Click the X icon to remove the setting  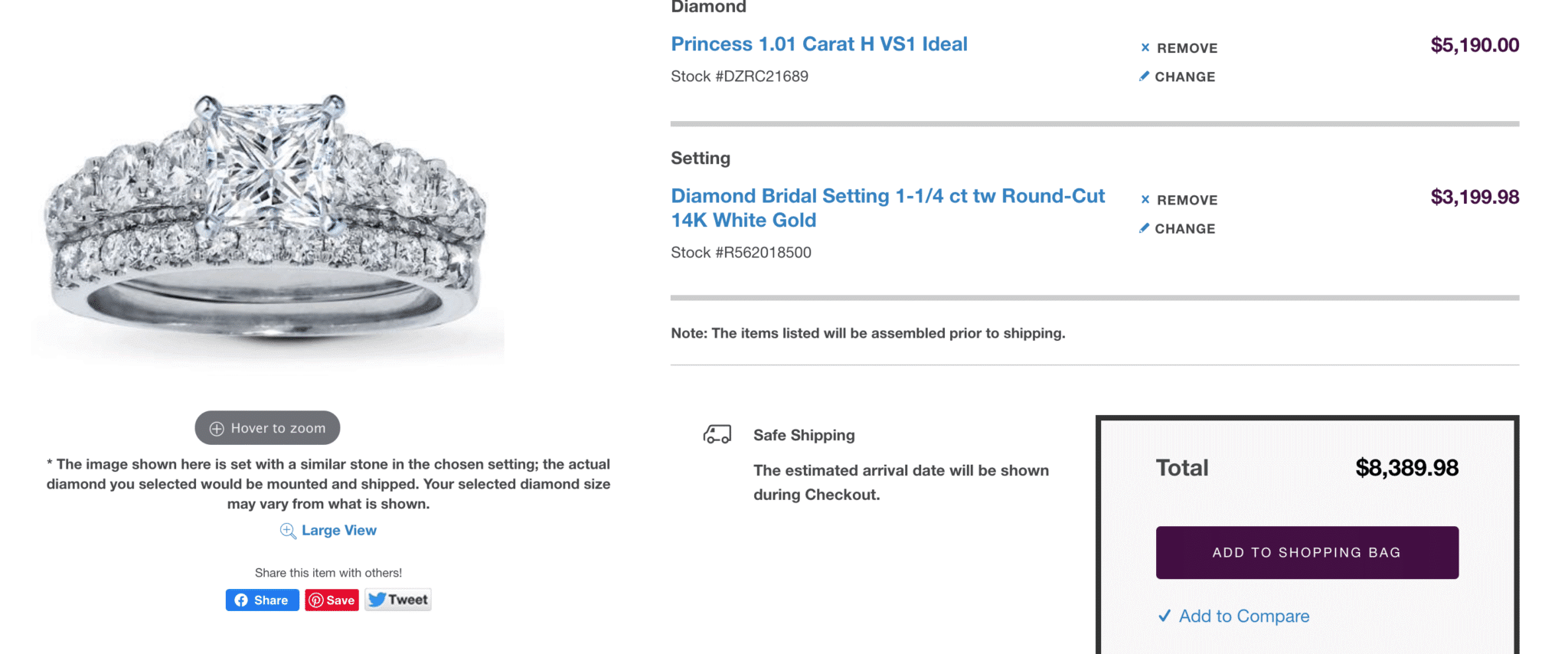tap(1145, 199)
